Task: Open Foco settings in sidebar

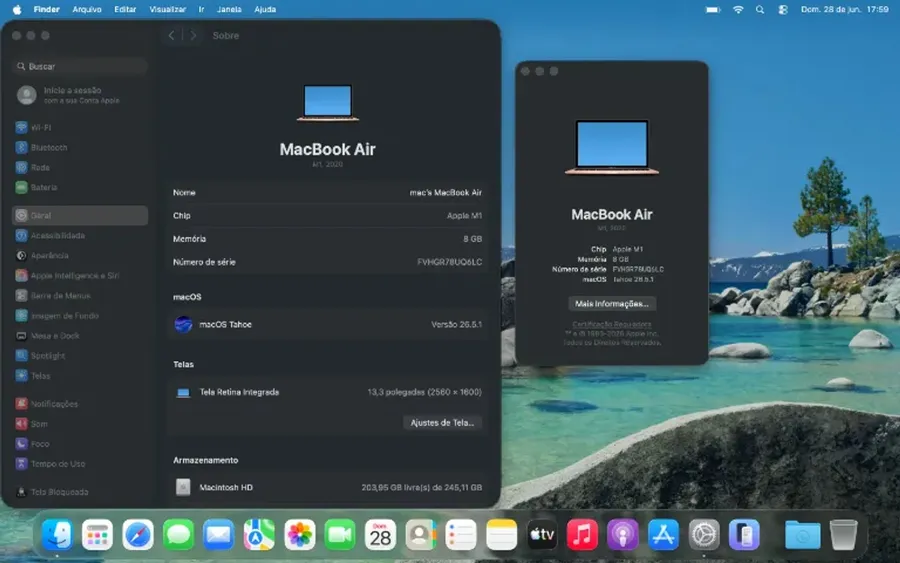Action: [x=80, y=444]
